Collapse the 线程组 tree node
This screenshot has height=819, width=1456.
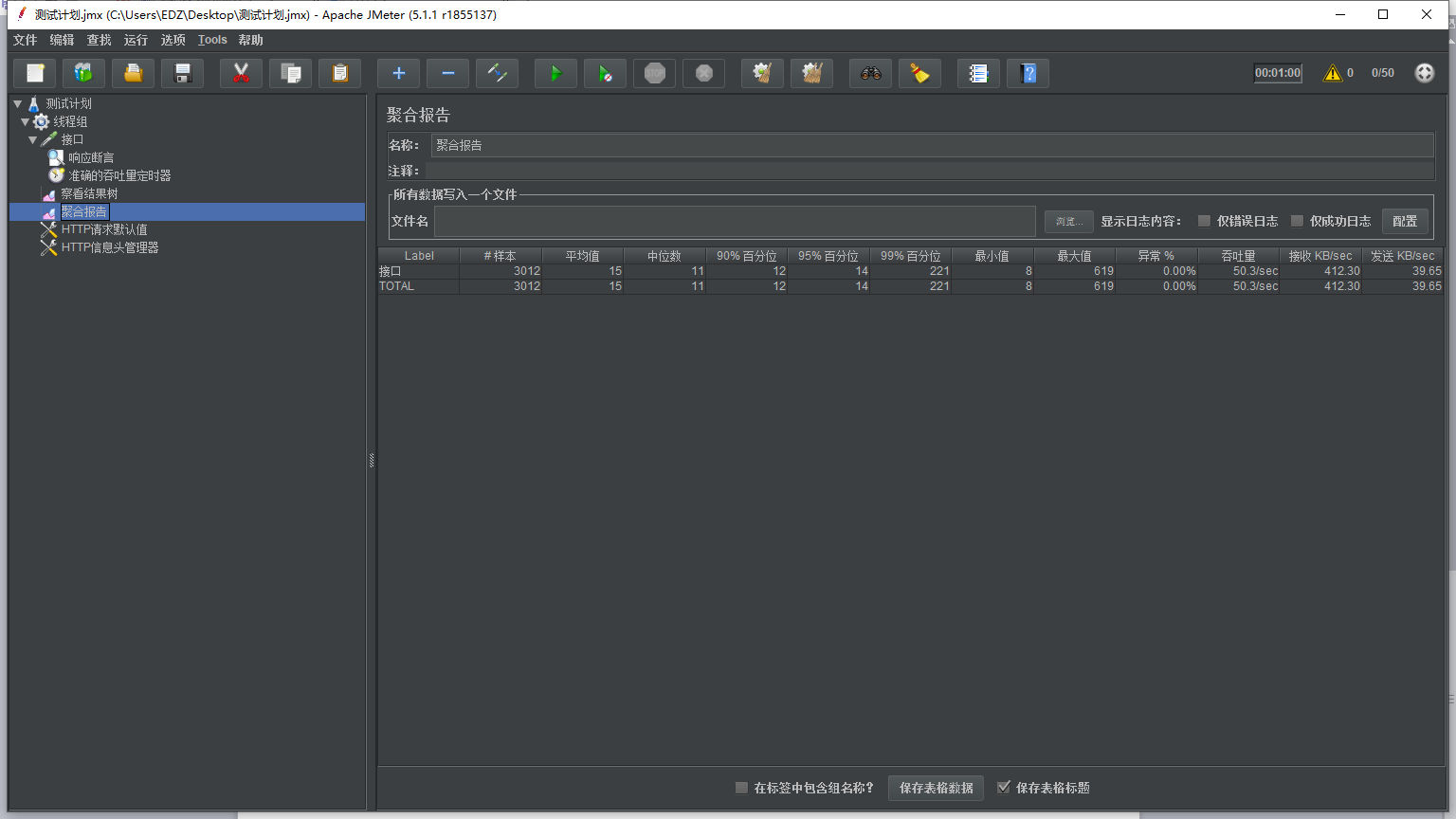(26, 121)
